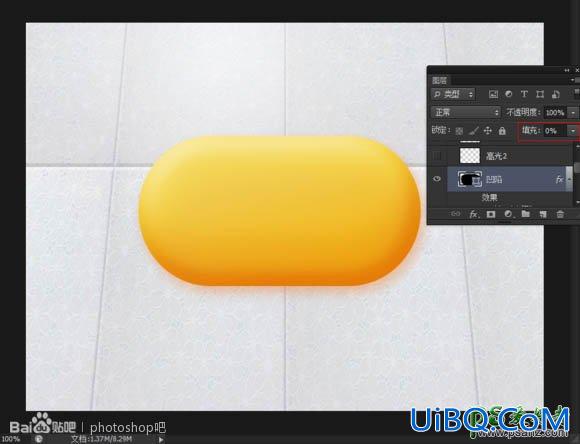Viewport: 580px width, 444px height.
Task: Open the add layer style fx button
Action: point(473,214)
